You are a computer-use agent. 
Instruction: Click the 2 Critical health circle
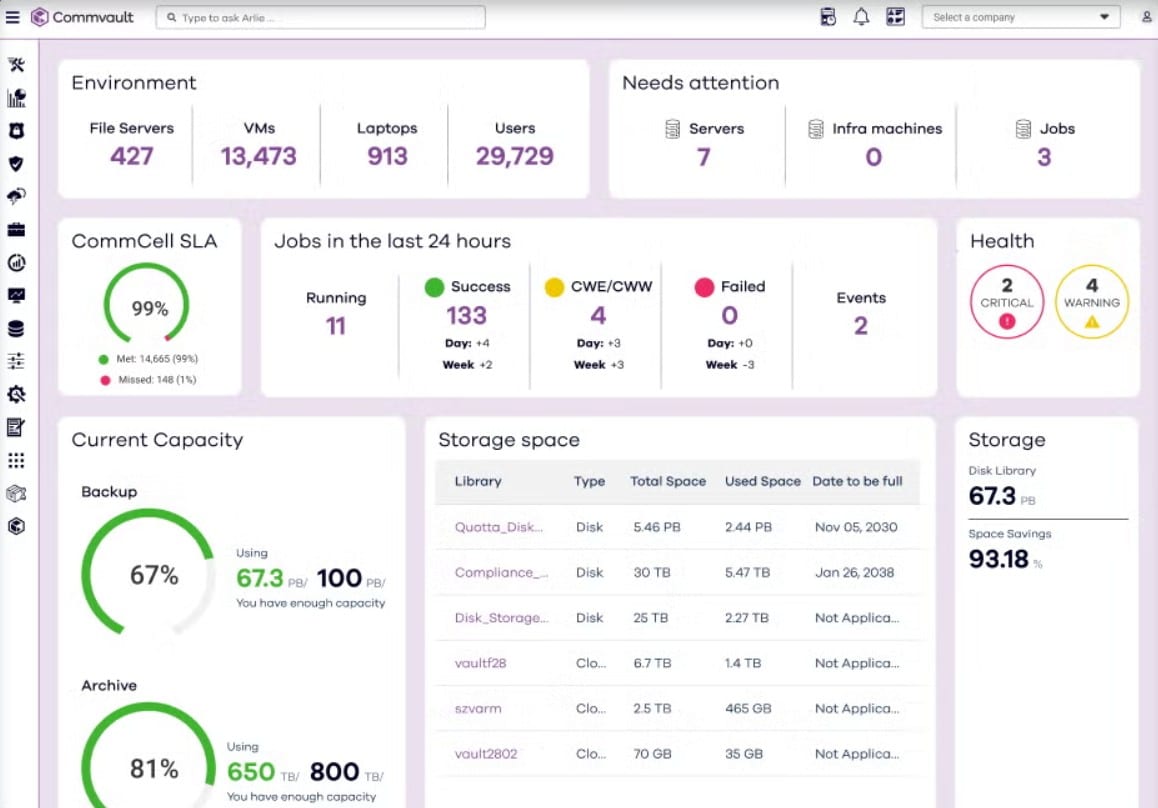pyautogui.click(x=1007, y=302)
